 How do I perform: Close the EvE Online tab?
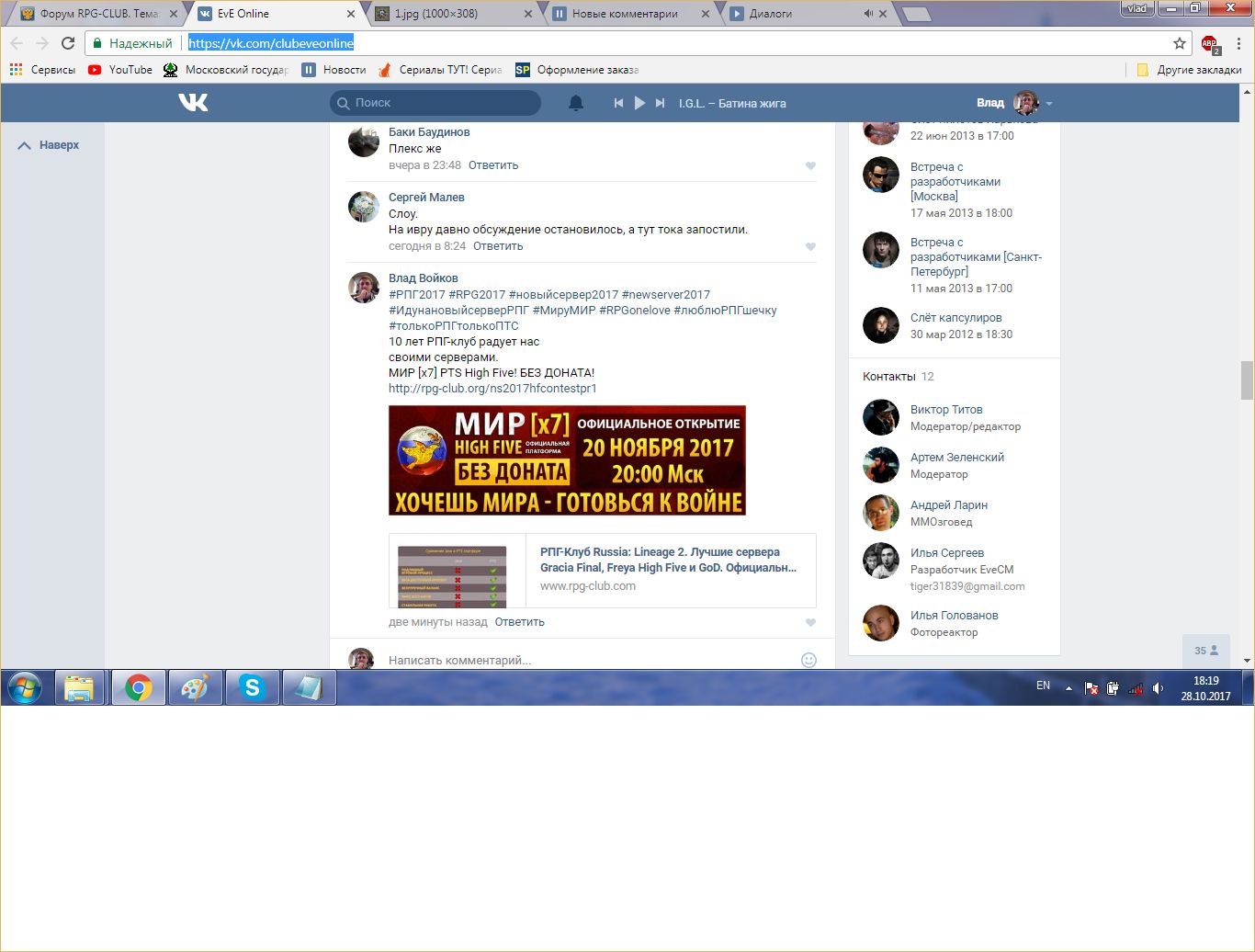351,14
